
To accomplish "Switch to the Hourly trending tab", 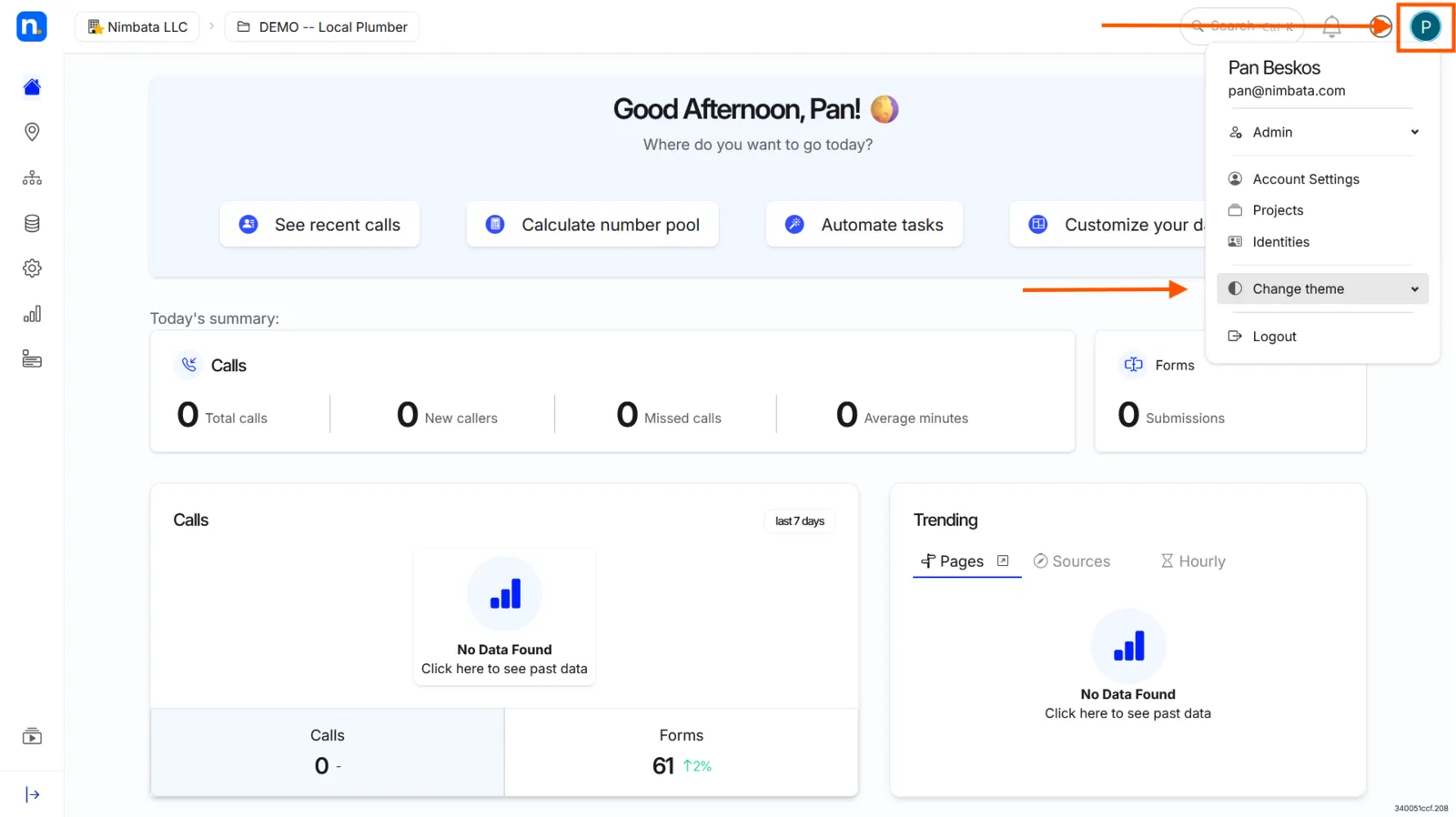I will coord(1193,561).
